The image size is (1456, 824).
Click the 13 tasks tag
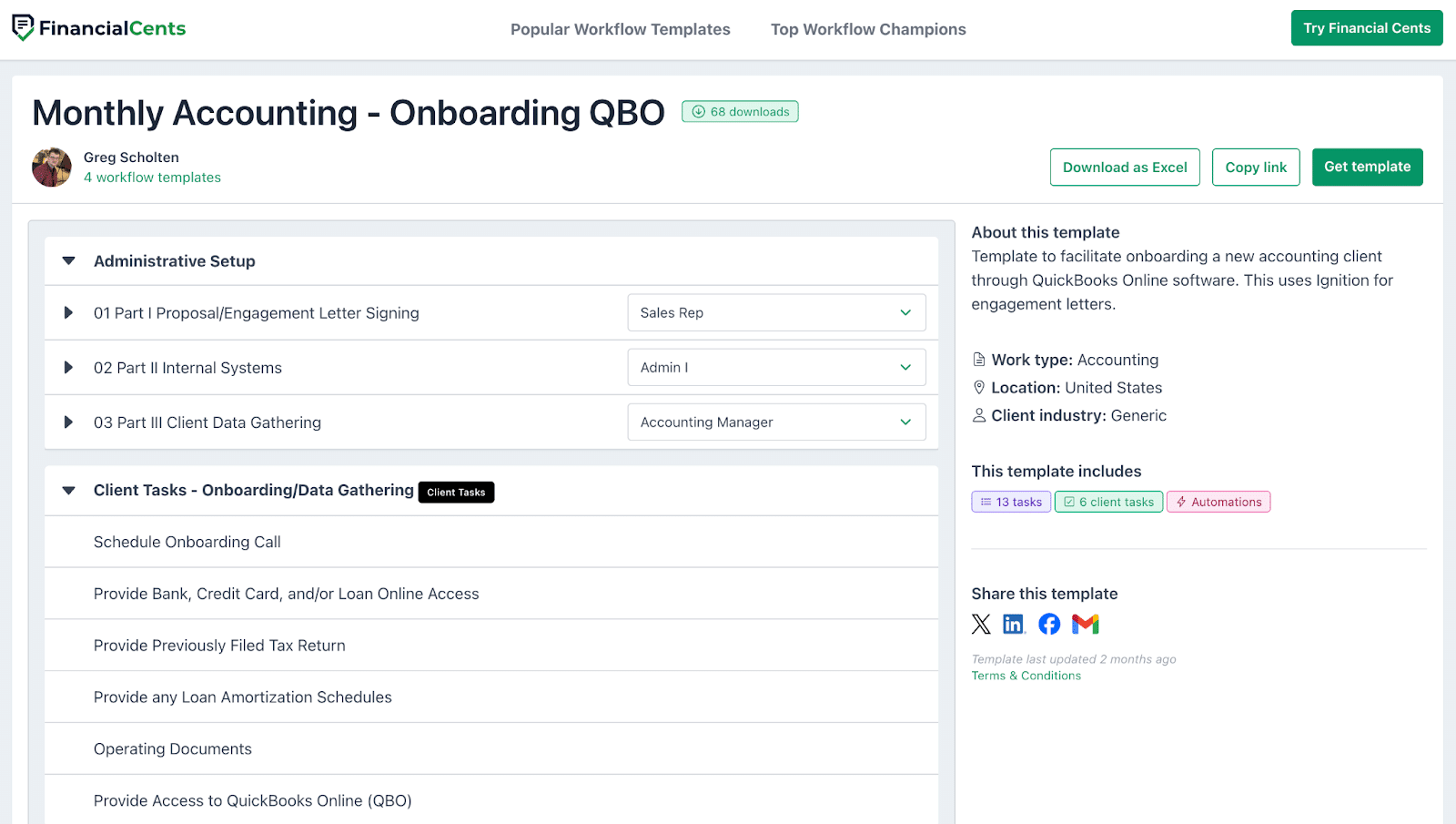[x=1011, y=502]
